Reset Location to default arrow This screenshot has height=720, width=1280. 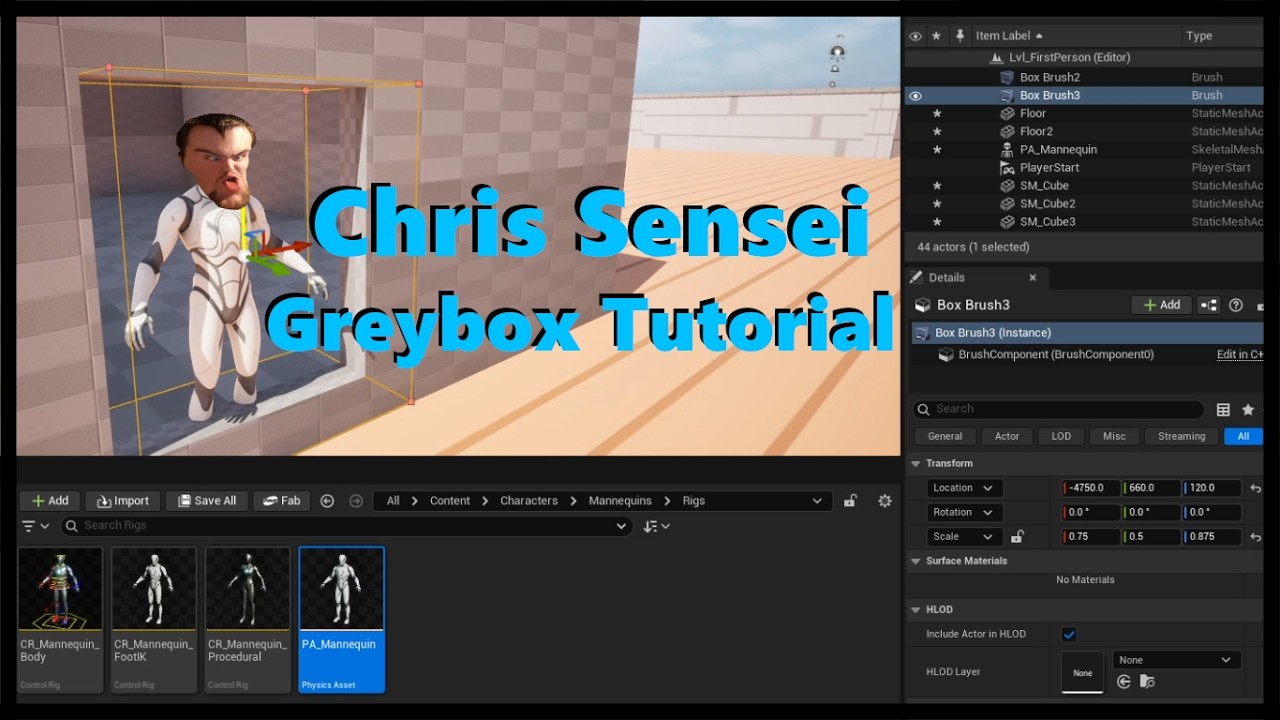pos(1255,488)
